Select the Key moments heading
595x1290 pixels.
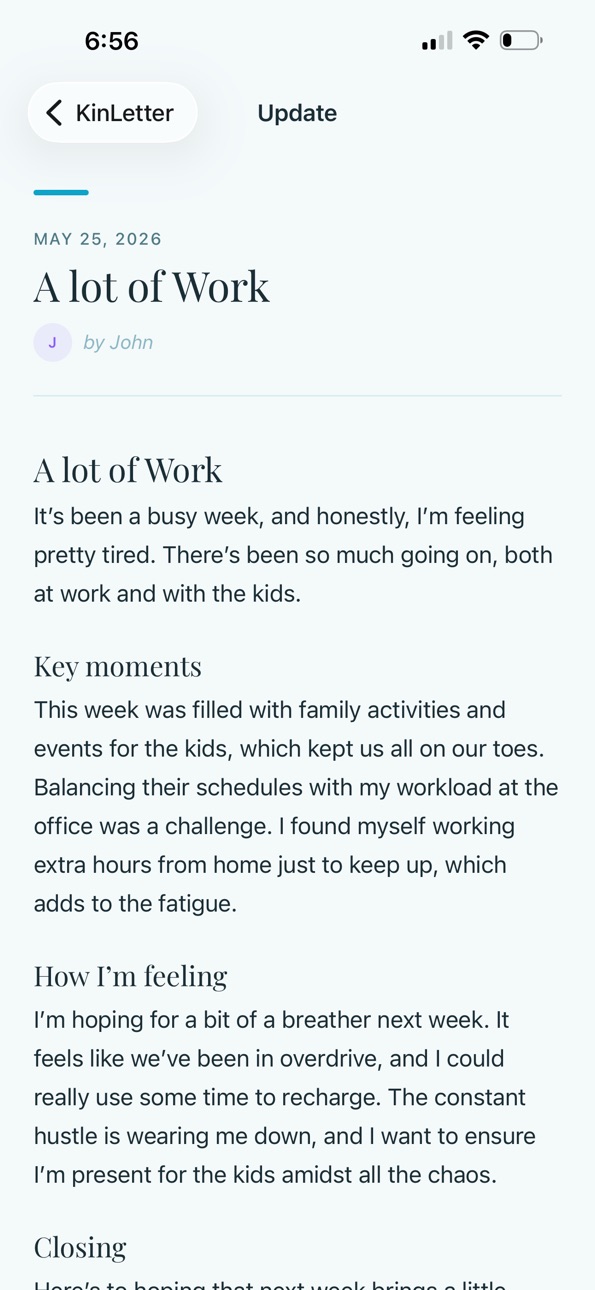(x=118, y=666)
